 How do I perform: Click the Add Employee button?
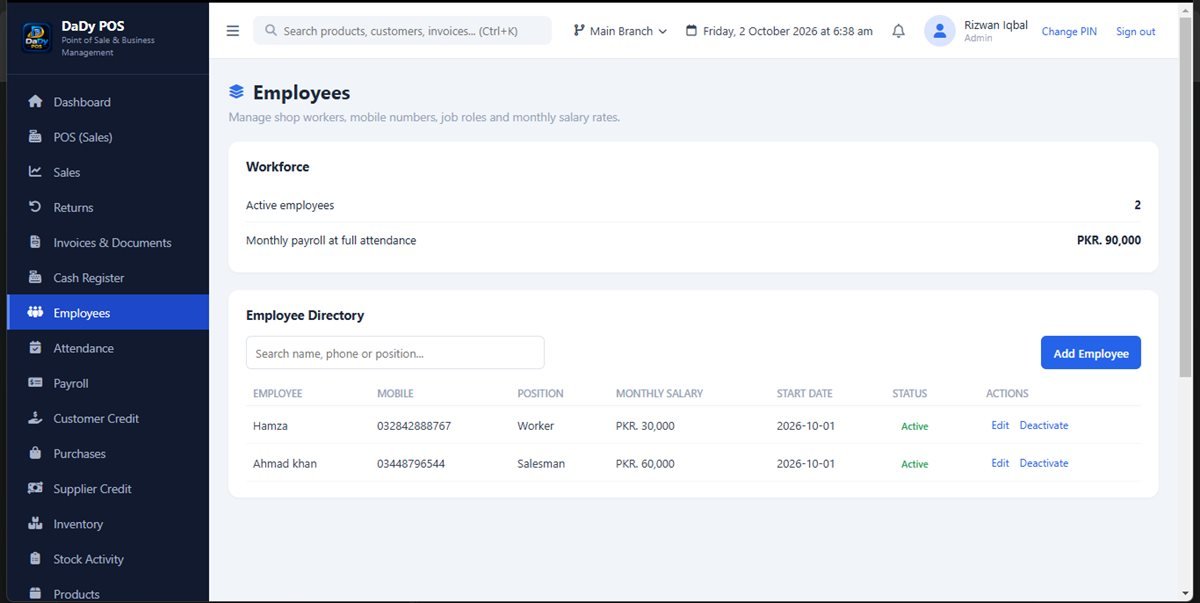(x=1091, y=353)
